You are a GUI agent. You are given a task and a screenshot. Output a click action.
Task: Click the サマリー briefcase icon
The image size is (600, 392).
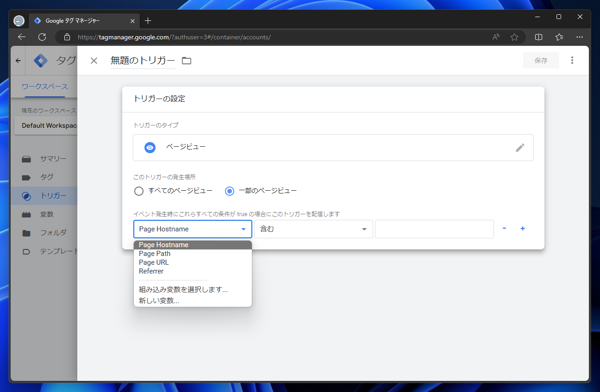pyautogui.click(x=26, y=159)
